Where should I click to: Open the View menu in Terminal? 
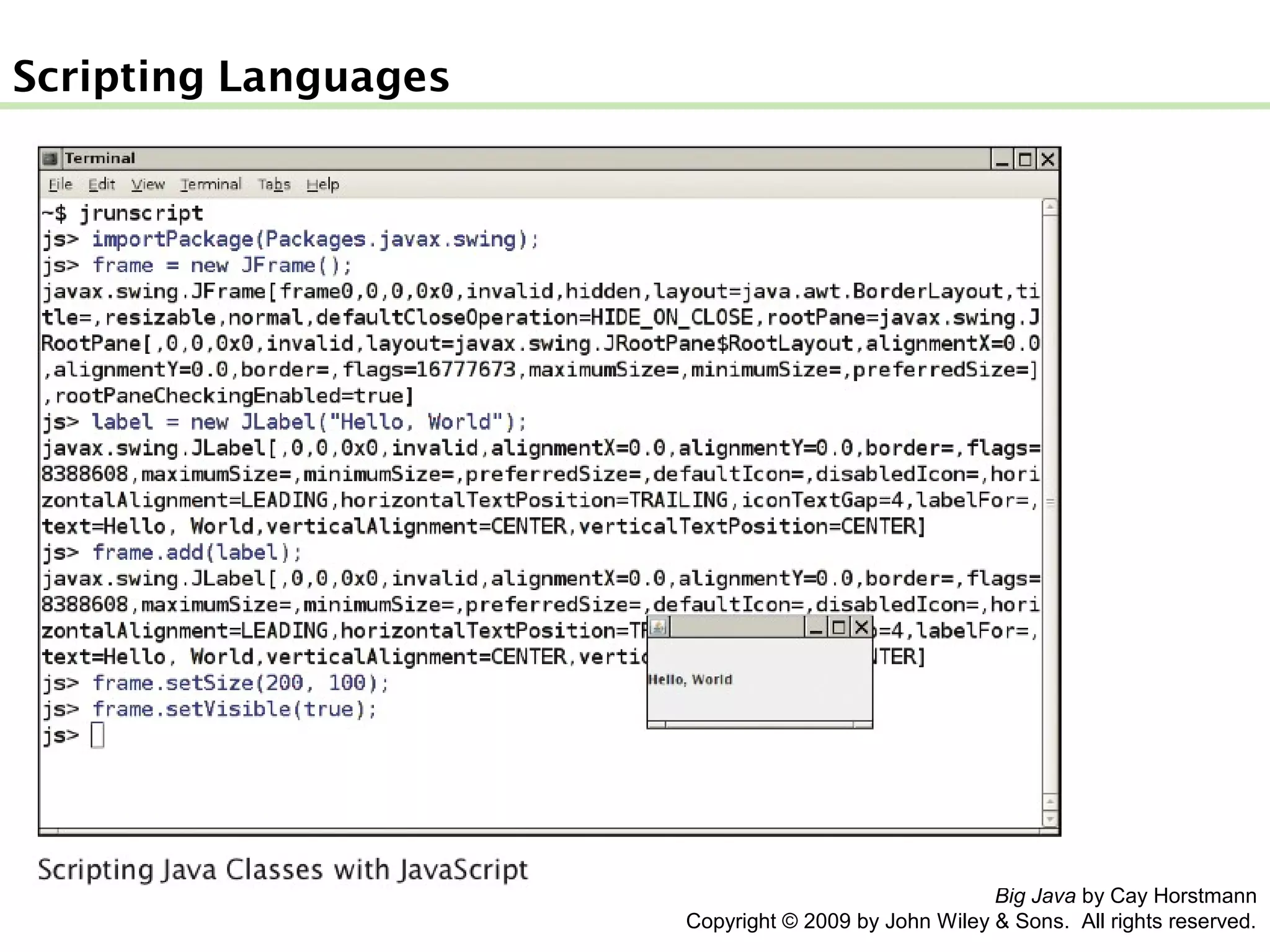pyautogui.click(x=148, y=184)
